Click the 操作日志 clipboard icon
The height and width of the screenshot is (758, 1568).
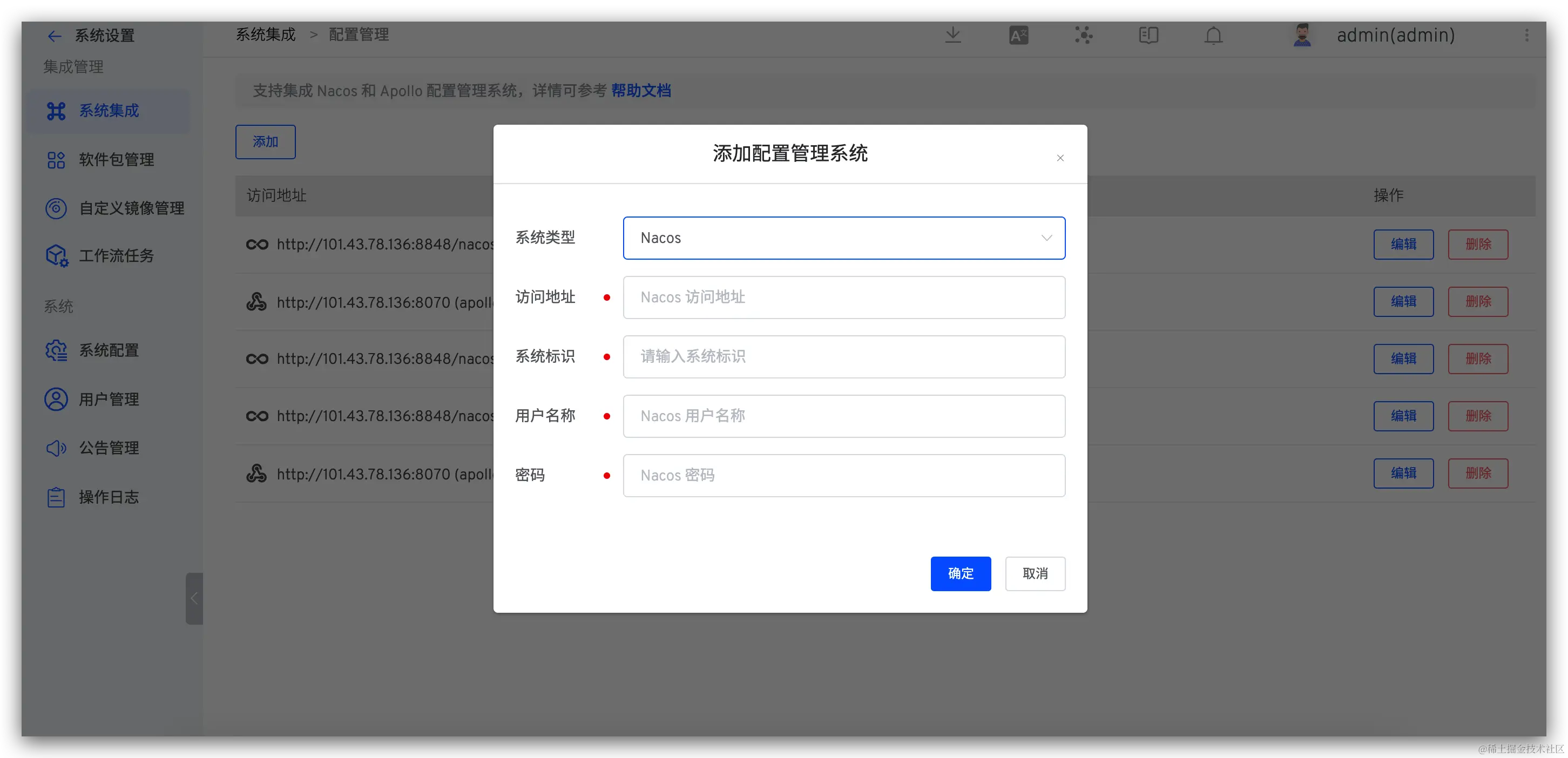[56, 497]
